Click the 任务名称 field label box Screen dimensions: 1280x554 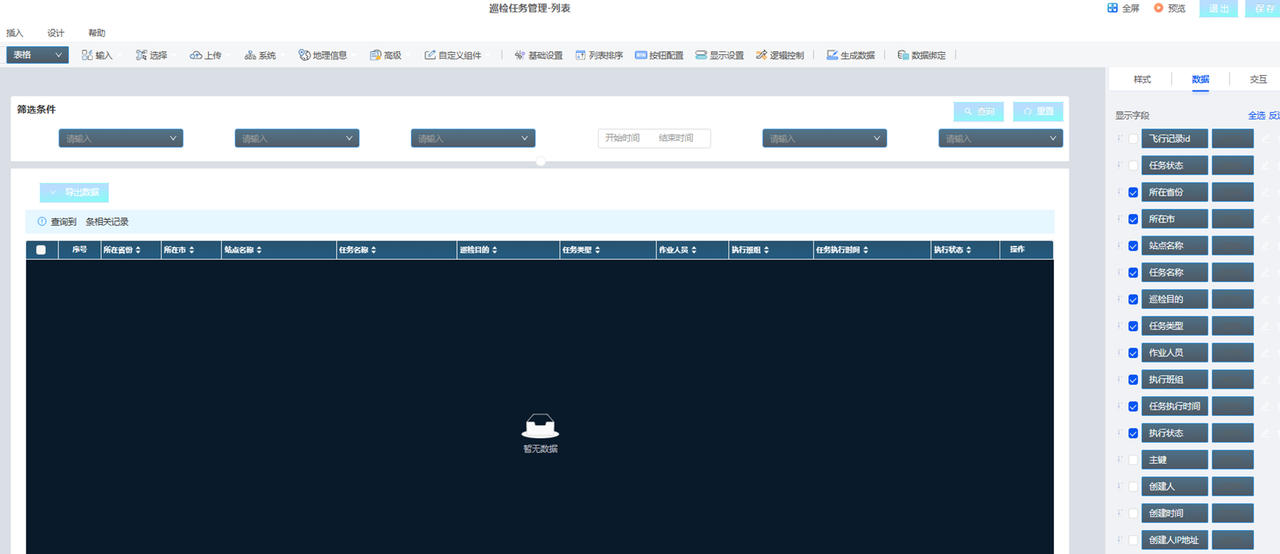click(1175, 272)
